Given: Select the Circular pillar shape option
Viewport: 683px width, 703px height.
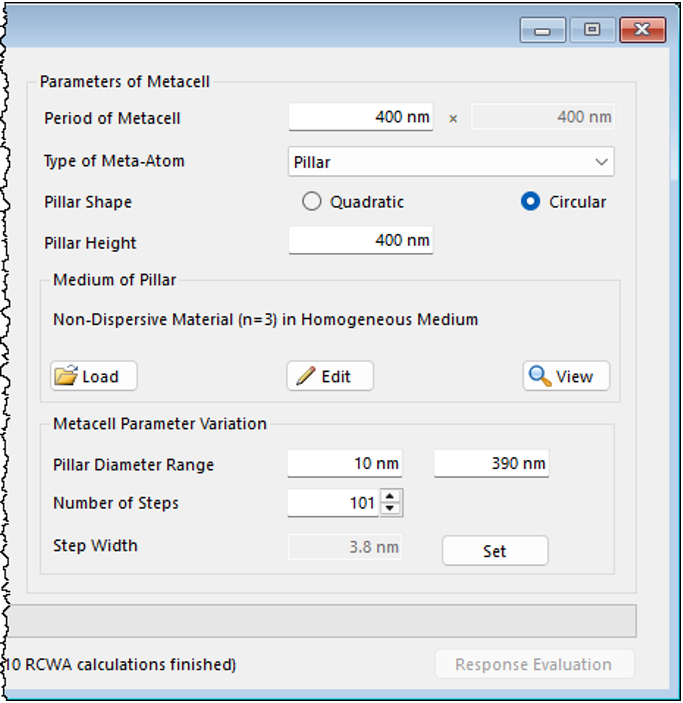Looking at the screenshot, I should pos(531,202).
